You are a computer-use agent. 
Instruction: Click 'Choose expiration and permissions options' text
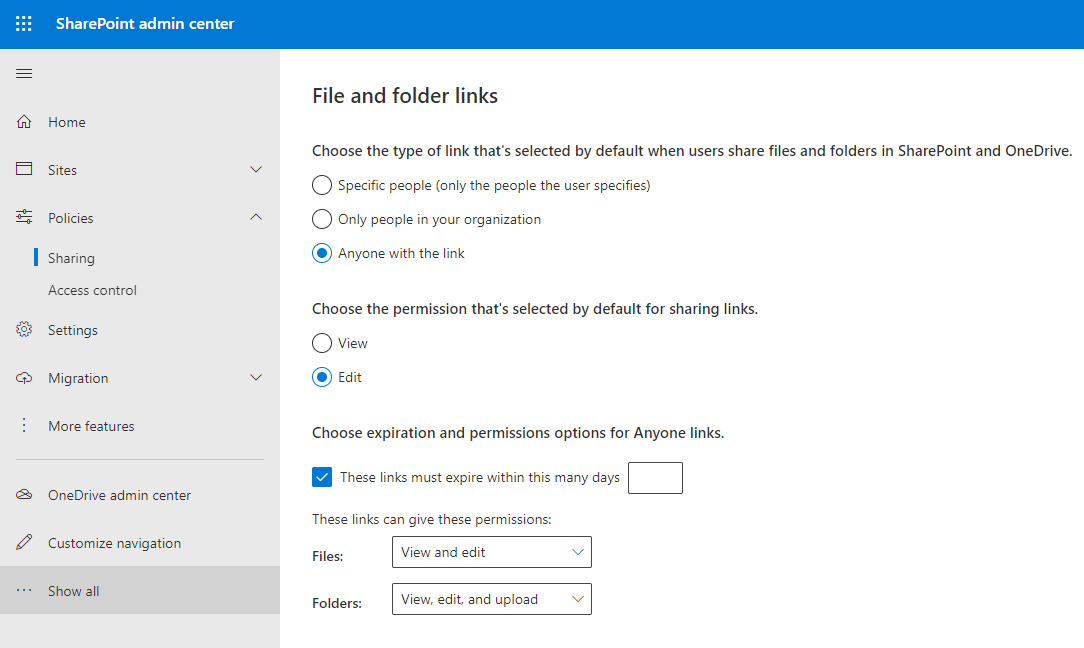pos(518,433)
